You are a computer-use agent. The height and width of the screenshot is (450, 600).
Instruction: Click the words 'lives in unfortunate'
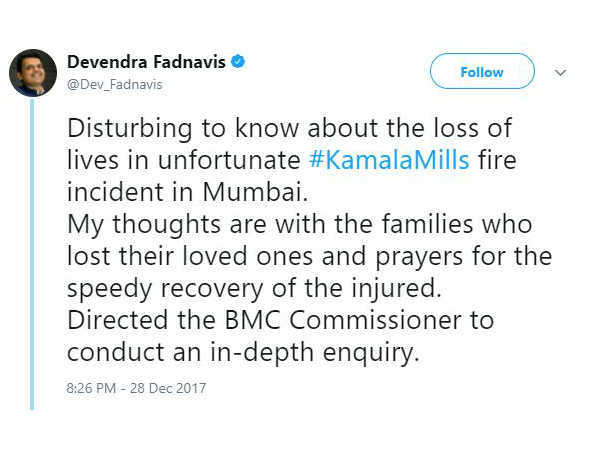pos(184,160)
